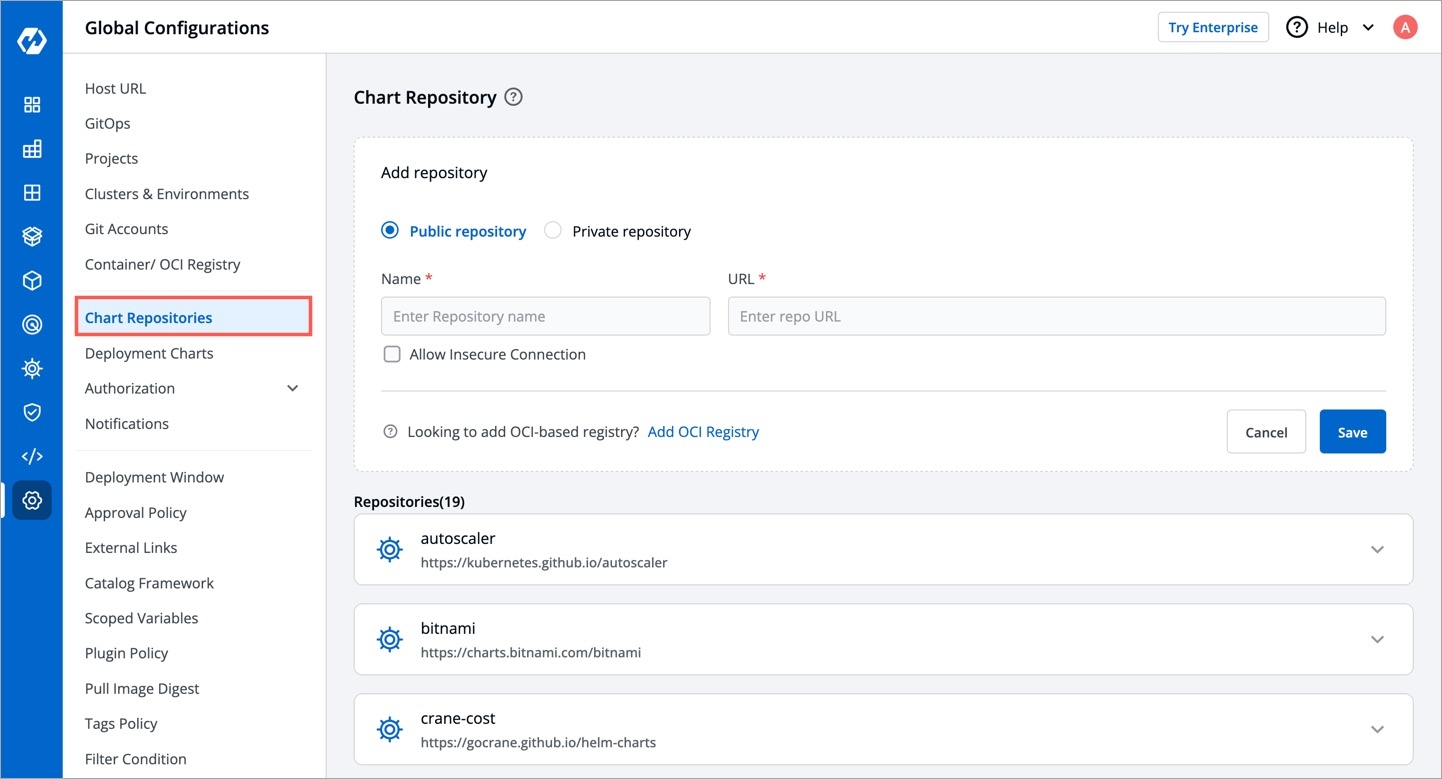The image size is (1442, 779).
Task: Click the user avatar A icon
Action: pyautogui.click(x=1405, y=28)
